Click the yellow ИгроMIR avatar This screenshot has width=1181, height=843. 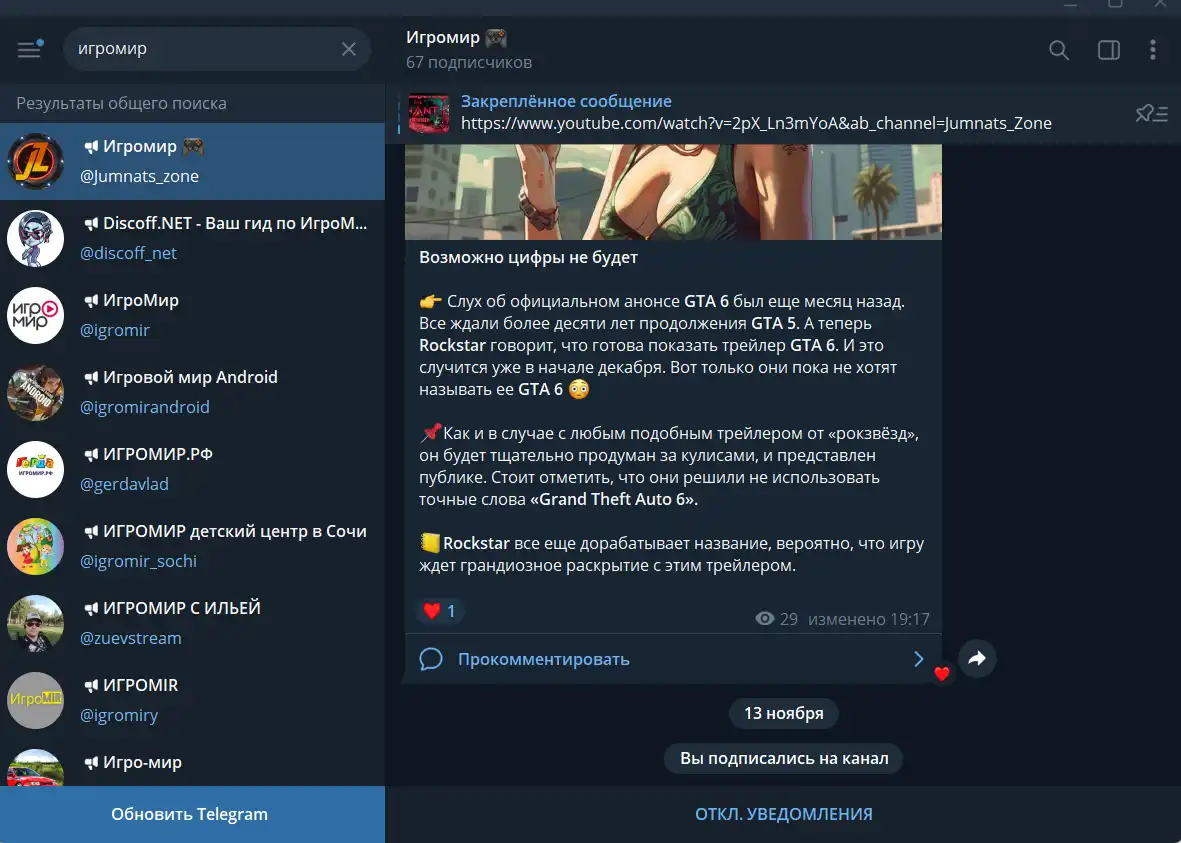35,701
